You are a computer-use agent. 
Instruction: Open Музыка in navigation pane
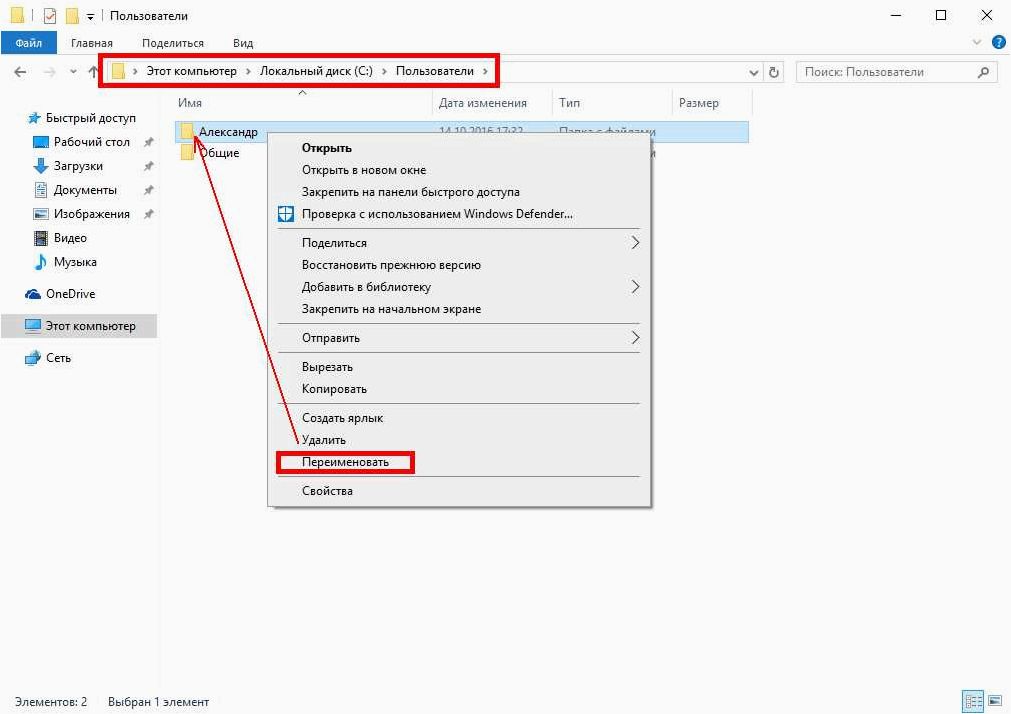75,261
